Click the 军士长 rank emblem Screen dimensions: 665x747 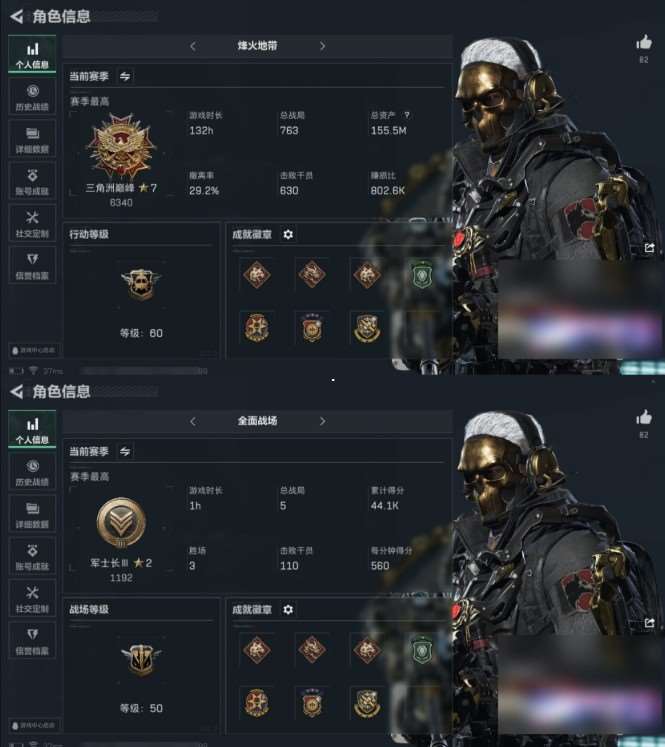121,523
